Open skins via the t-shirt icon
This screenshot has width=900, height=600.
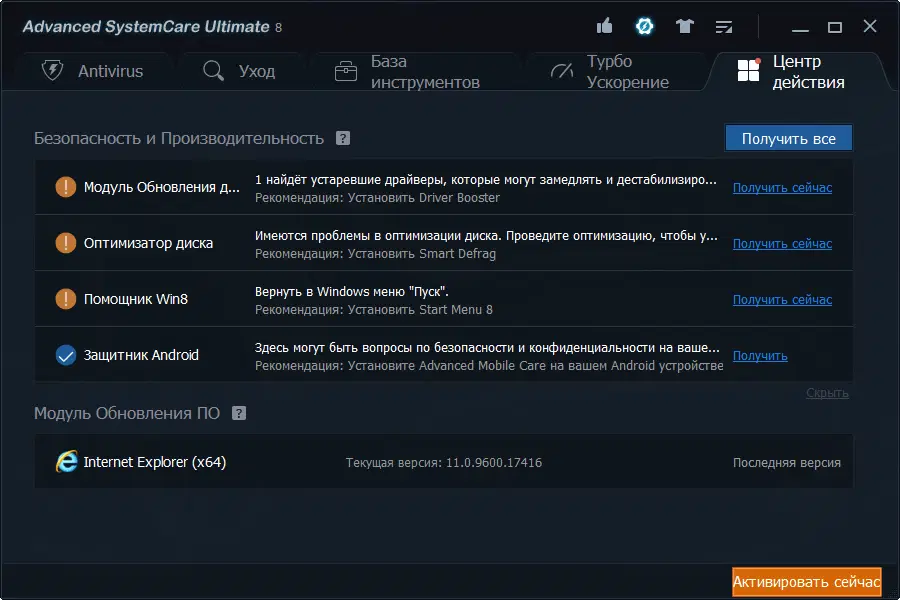tap(685, 26)
